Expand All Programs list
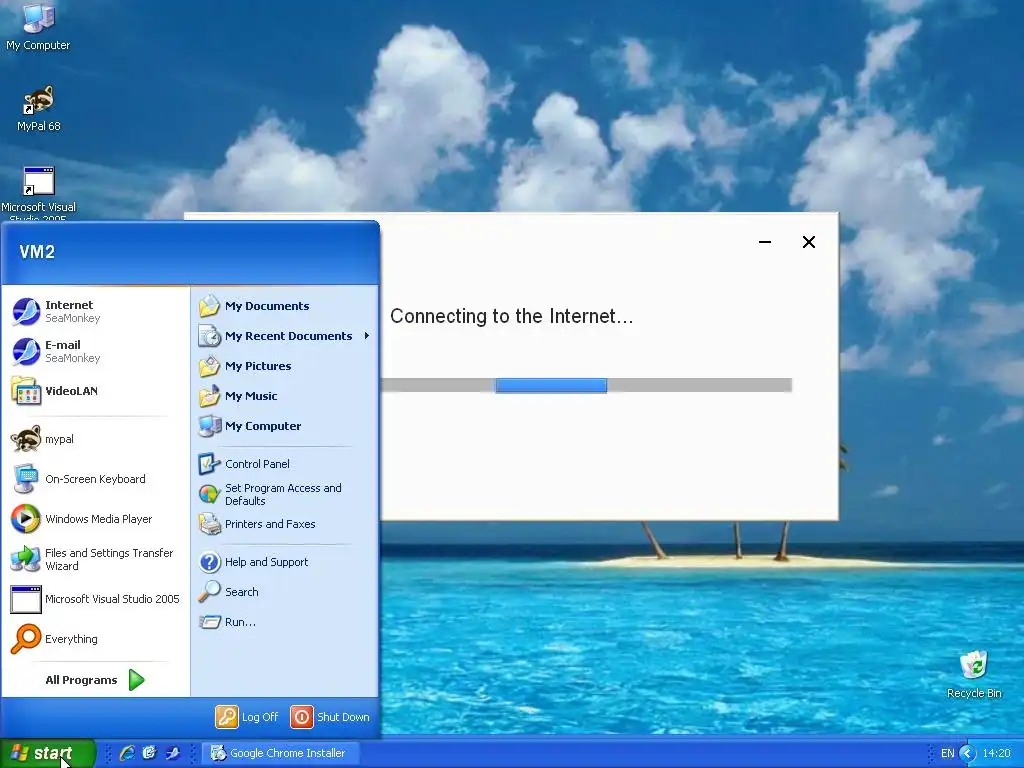This screenshot has height=768, width=1024. pos(95,680)
